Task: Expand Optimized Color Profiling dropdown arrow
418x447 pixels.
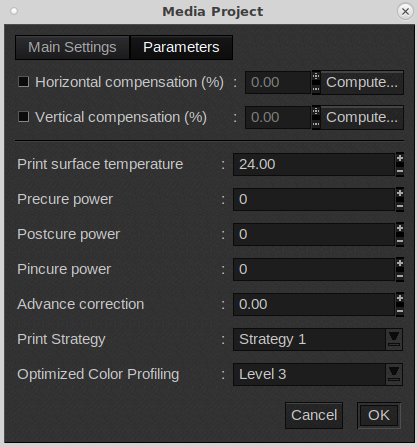Action: (394, 374)
